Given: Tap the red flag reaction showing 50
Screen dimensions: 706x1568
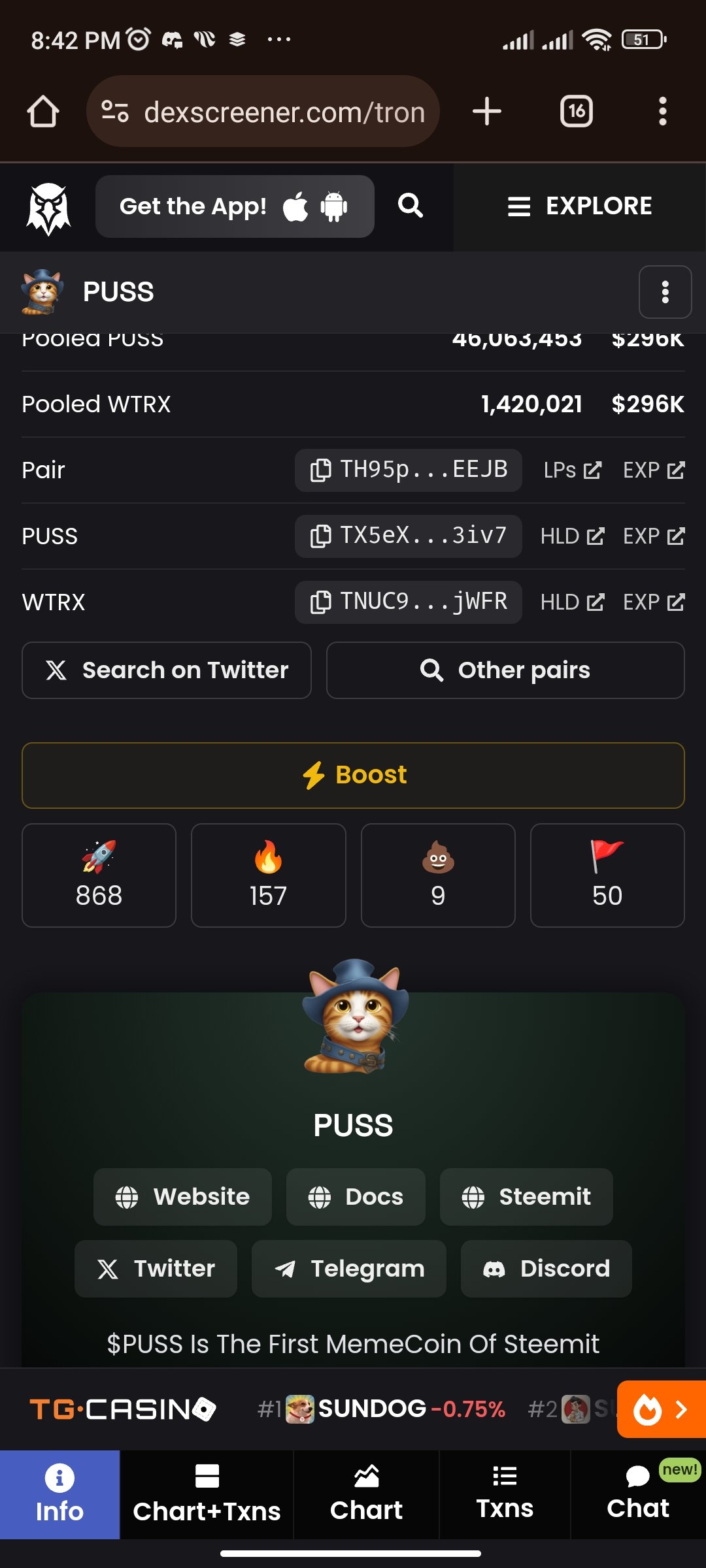Looking at the screenshot, I should (607, 875).
